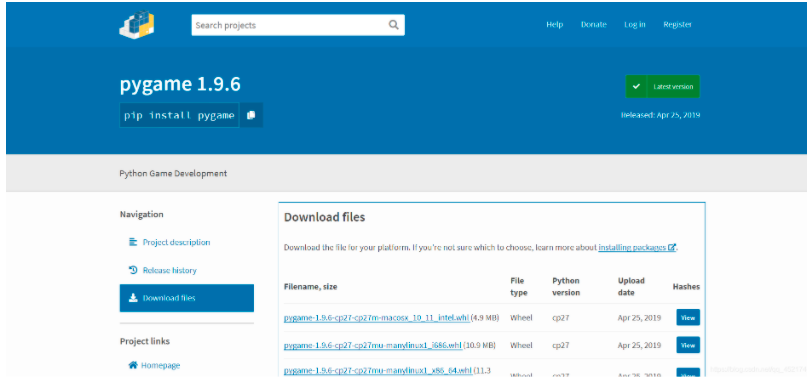Click the File type column header
This screenshot has height=389, width=807.
click(x=519, y=287)
